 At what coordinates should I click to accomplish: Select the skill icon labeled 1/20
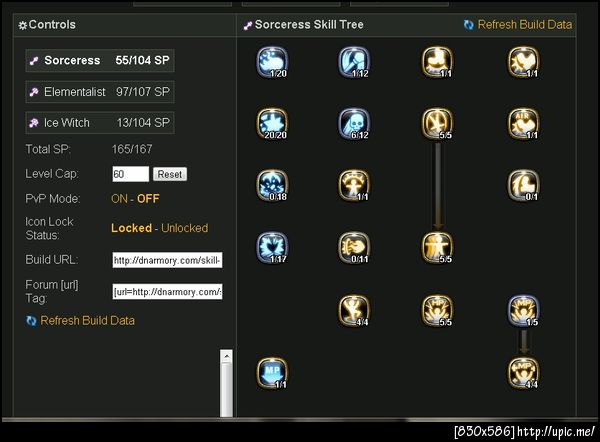click(x=272, y=62)
